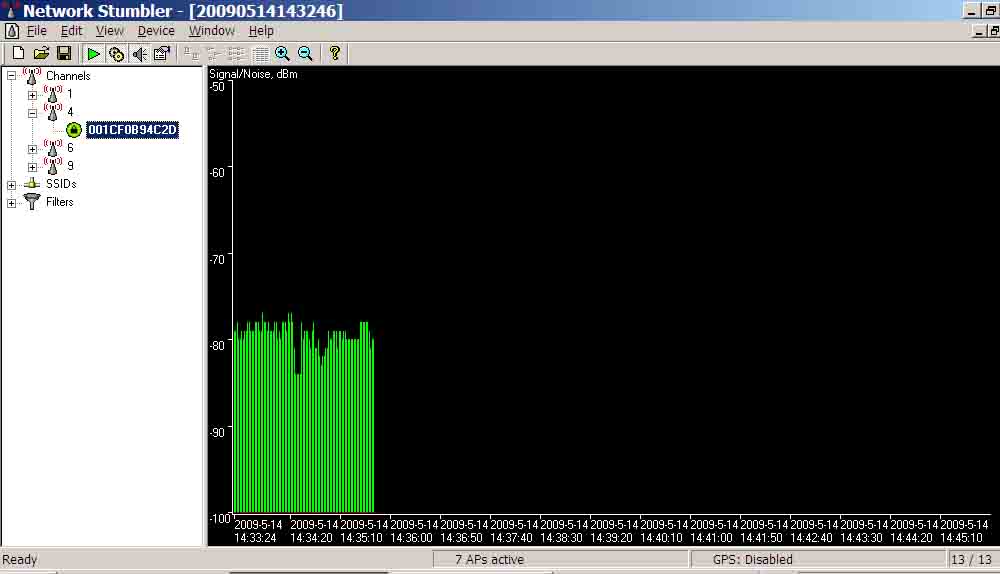Click the document icon left of the File menu
Screen dimensions: 1000x574
point(11,31)
